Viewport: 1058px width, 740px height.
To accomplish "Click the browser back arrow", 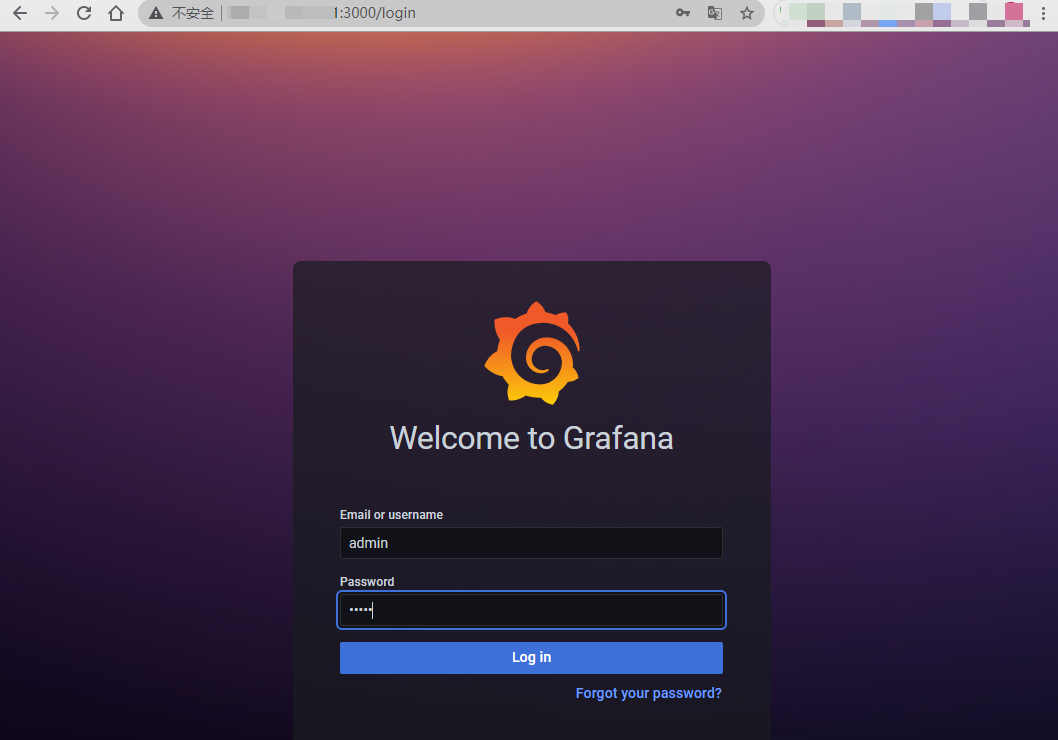I will (20, 14).
